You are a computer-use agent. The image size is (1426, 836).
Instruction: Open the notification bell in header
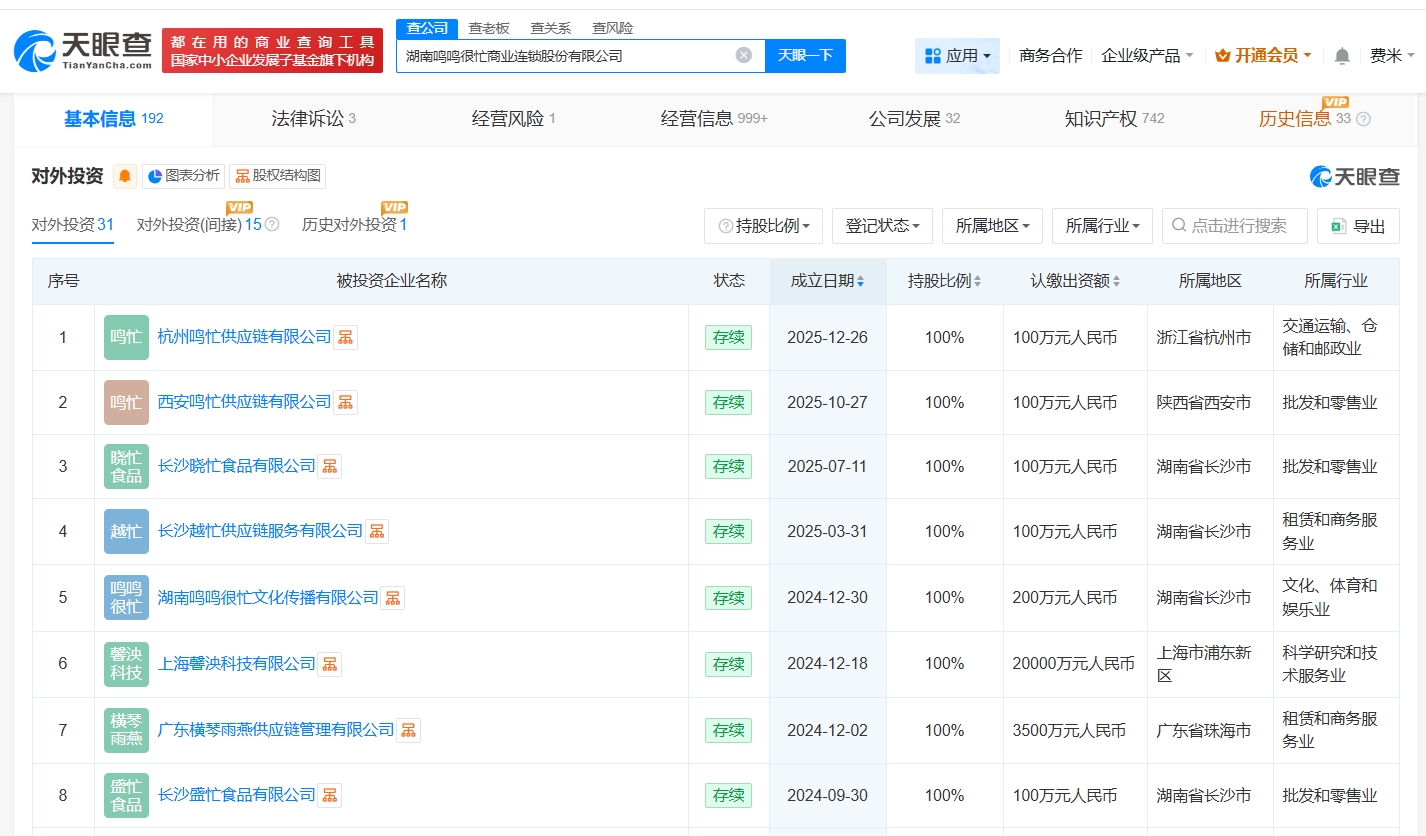point(1342,56)
